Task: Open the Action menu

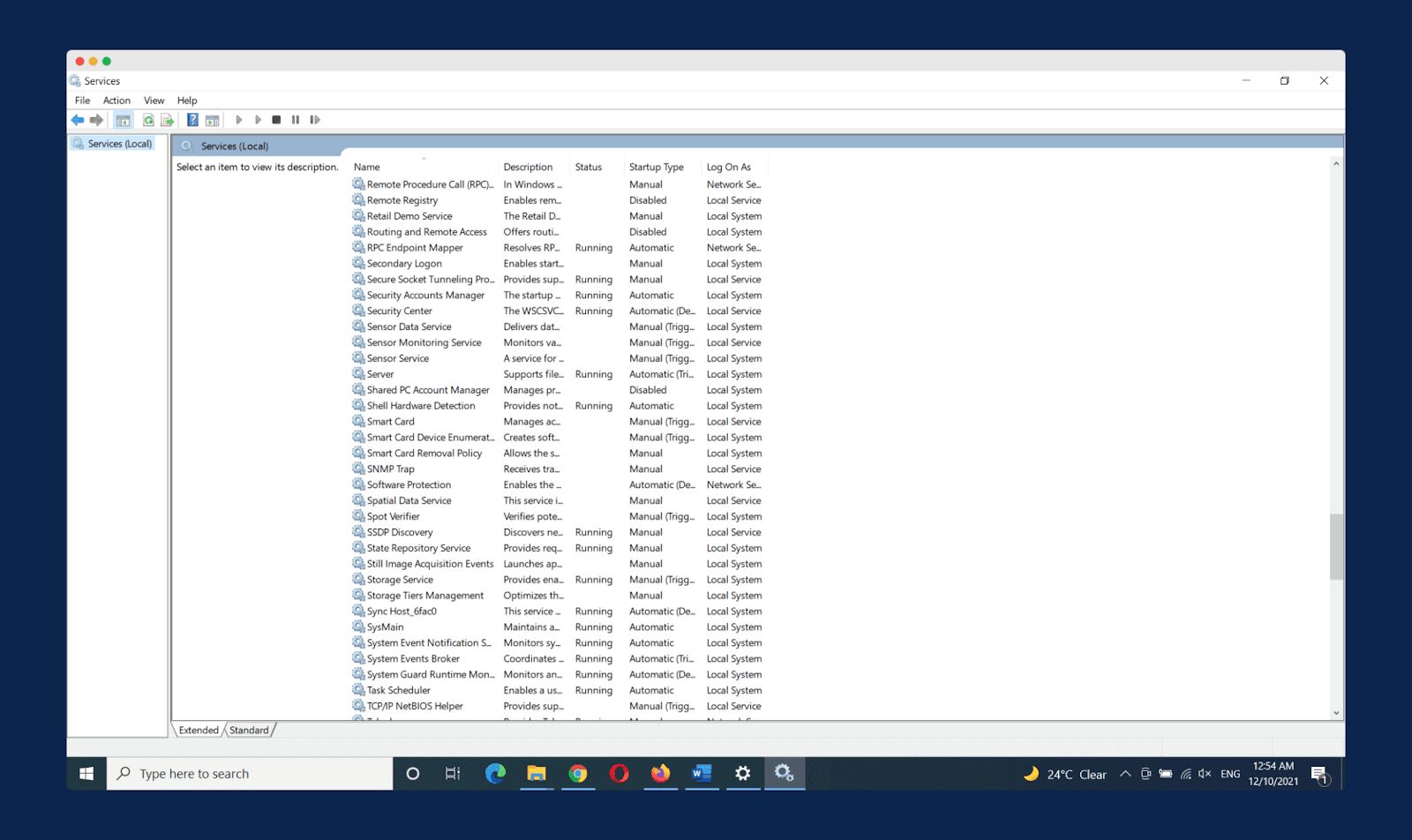Action: coord(116,101)
